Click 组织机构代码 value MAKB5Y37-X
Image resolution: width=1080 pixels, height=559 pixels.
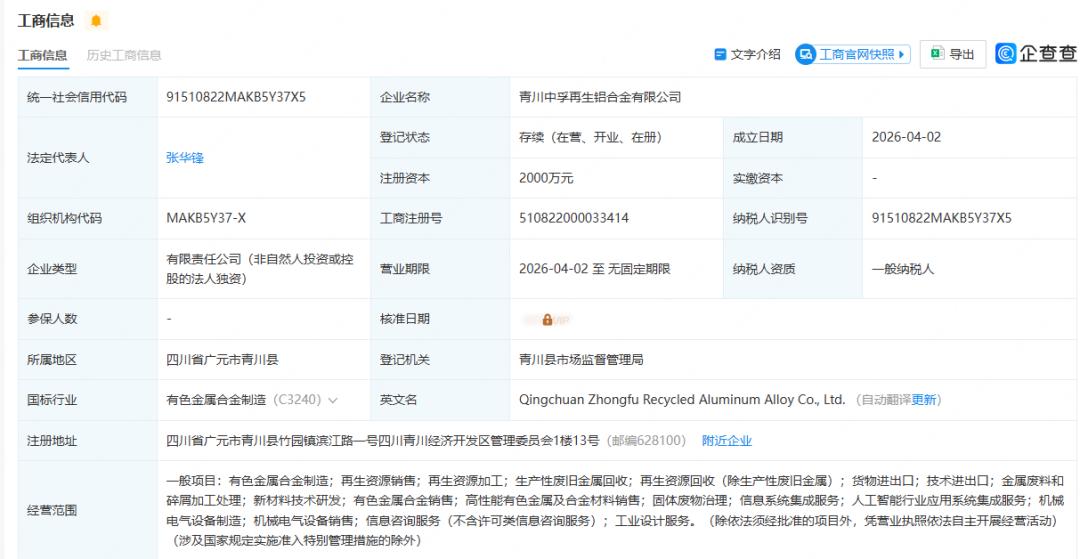(x=206, y=218)
